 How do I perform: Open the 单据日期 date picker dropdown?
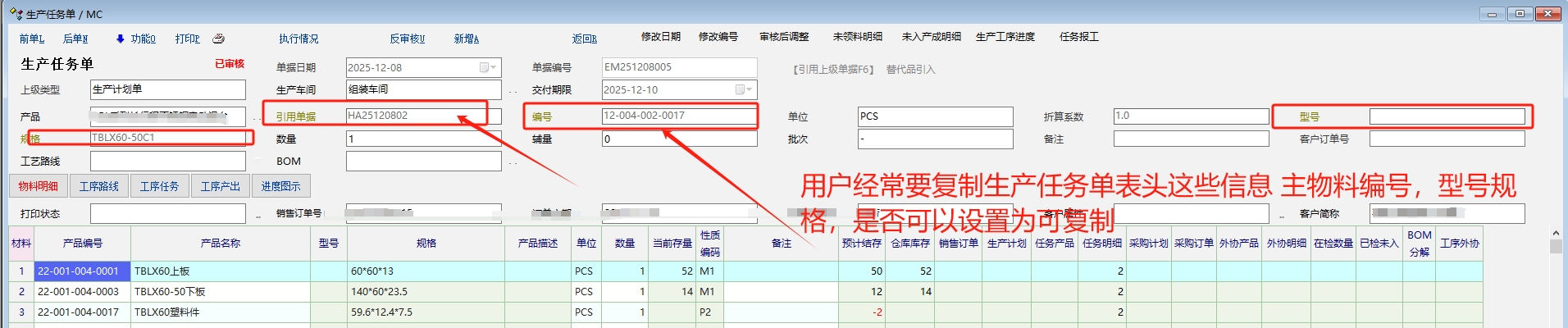487,67
